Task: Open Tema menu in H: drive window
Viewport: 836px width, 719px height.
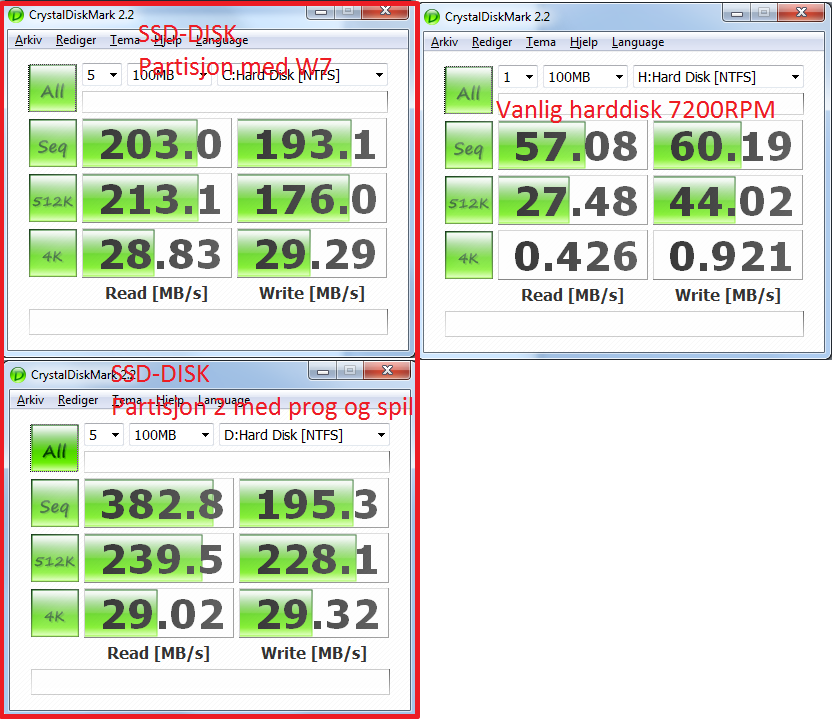Action: point(541,42)
